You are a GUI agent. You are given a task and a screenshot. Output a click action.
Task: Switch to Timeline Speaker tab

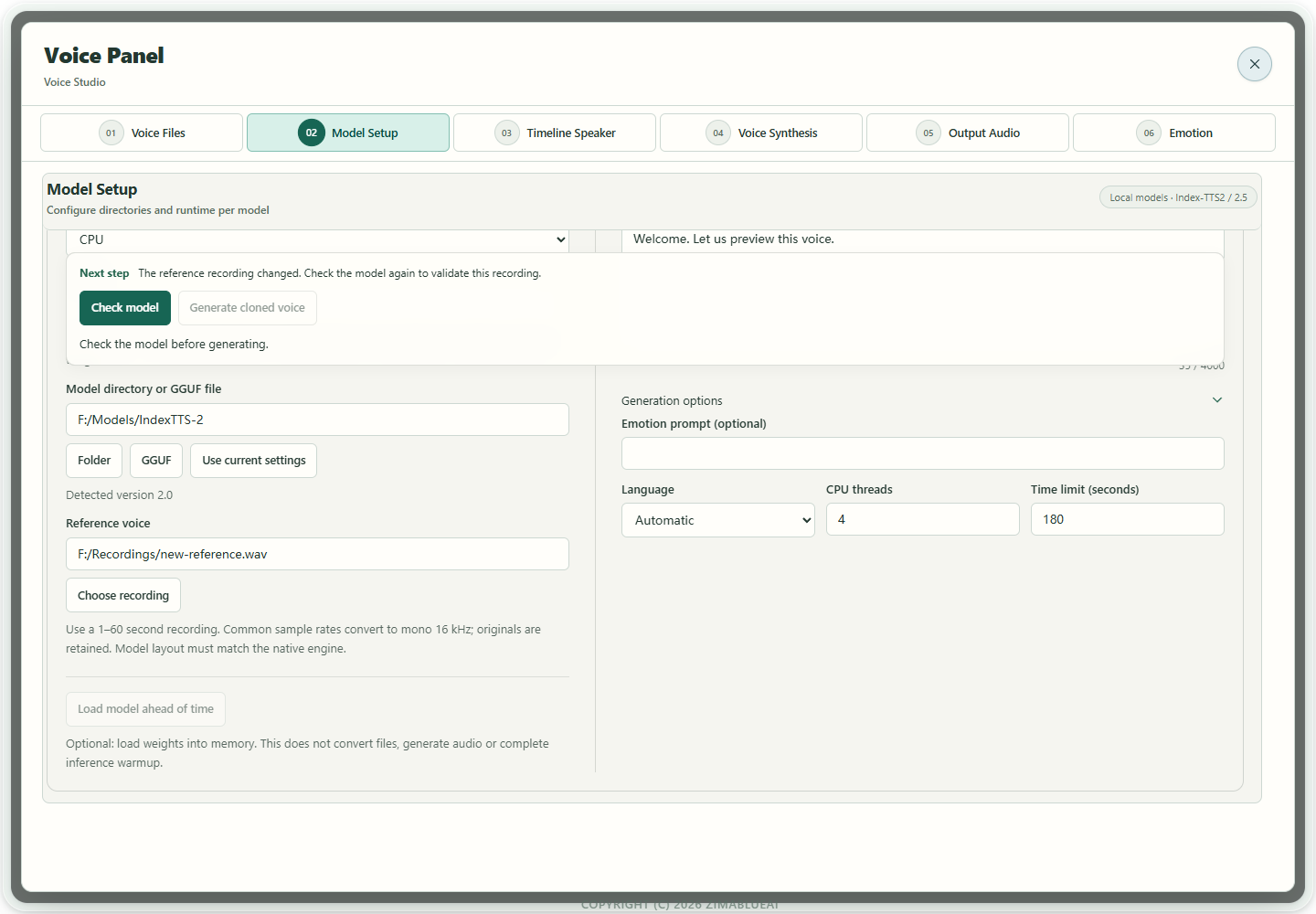tap(555, 133)
